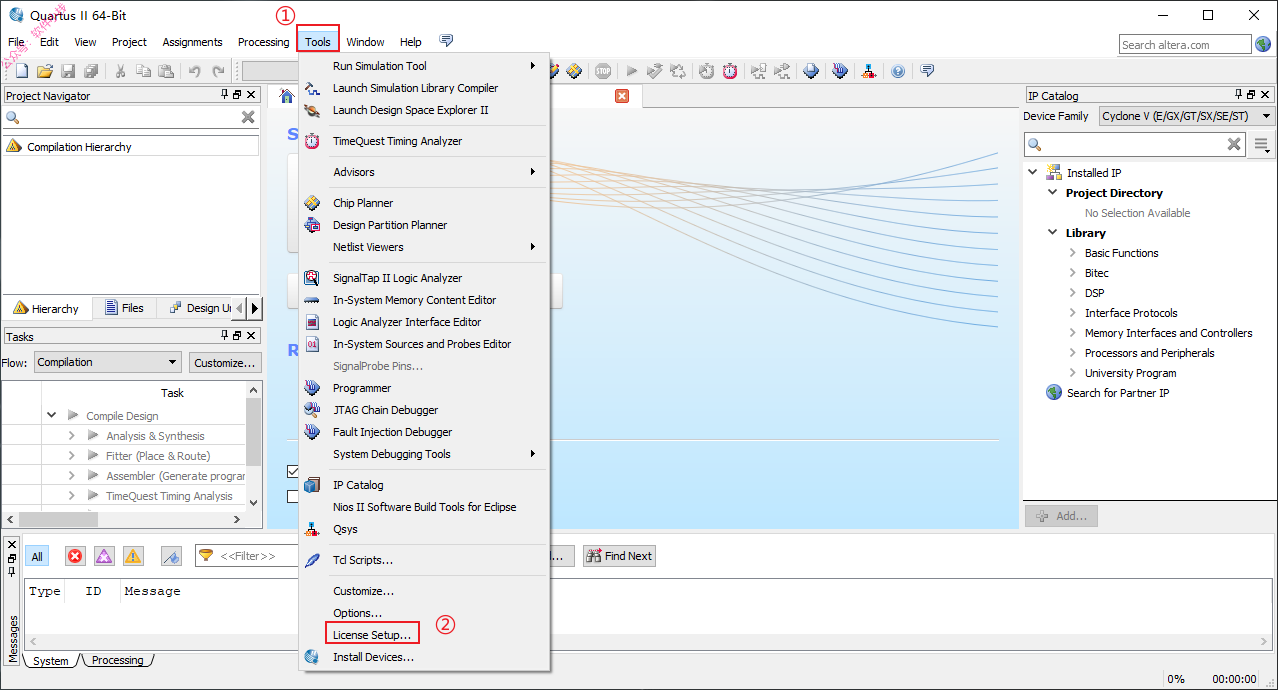The image size is (1278, 690).
Task: Open TimeQuest Timing Analyzer from menu
Action: pos(426,141)
